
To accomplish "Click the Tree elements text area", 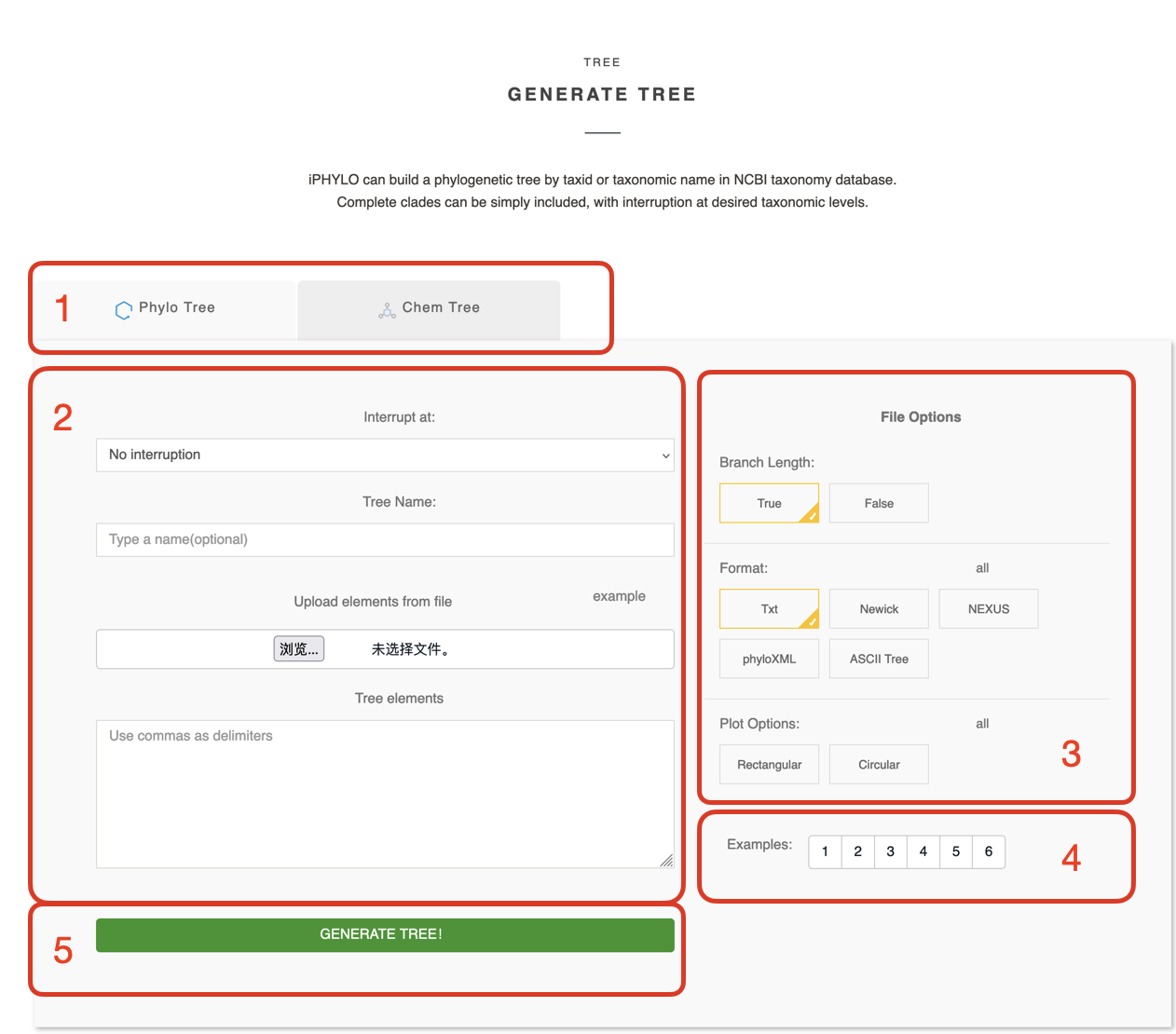I will click(x=384, y=794).
